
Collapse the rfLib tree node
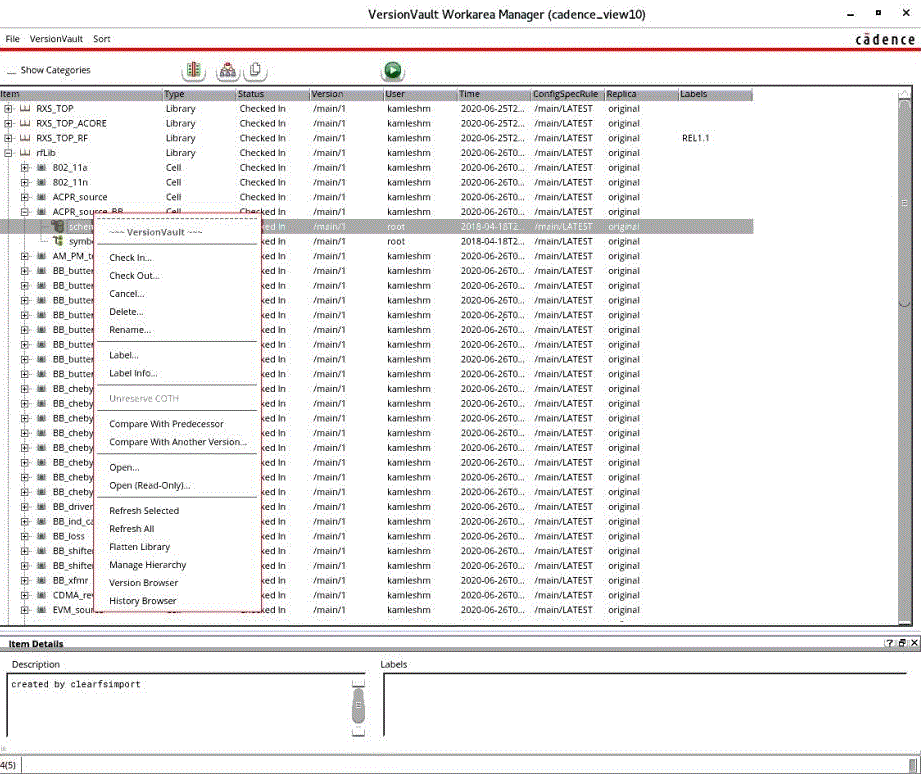[8, 152]
